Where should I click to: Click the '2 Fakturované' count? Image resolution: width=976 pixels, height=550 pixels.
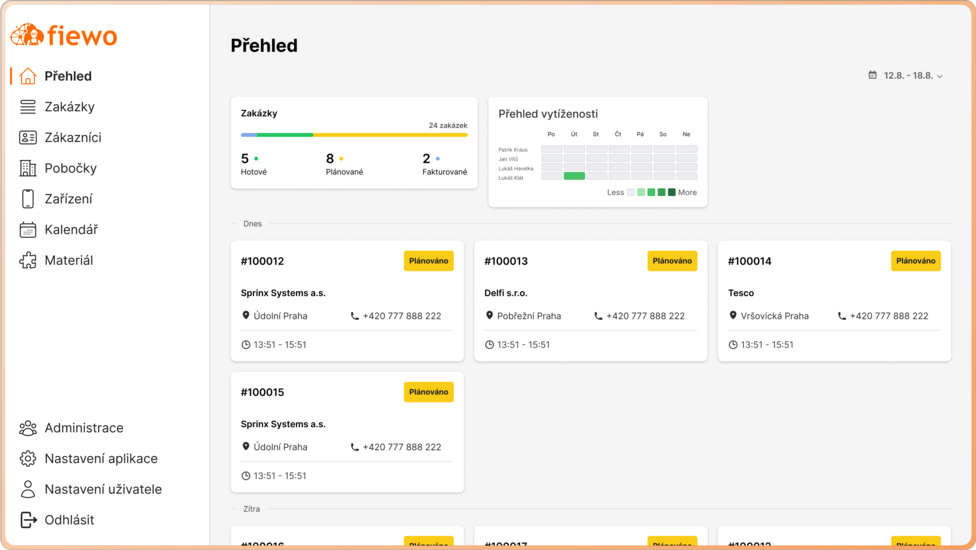click(x=444, y=164)
